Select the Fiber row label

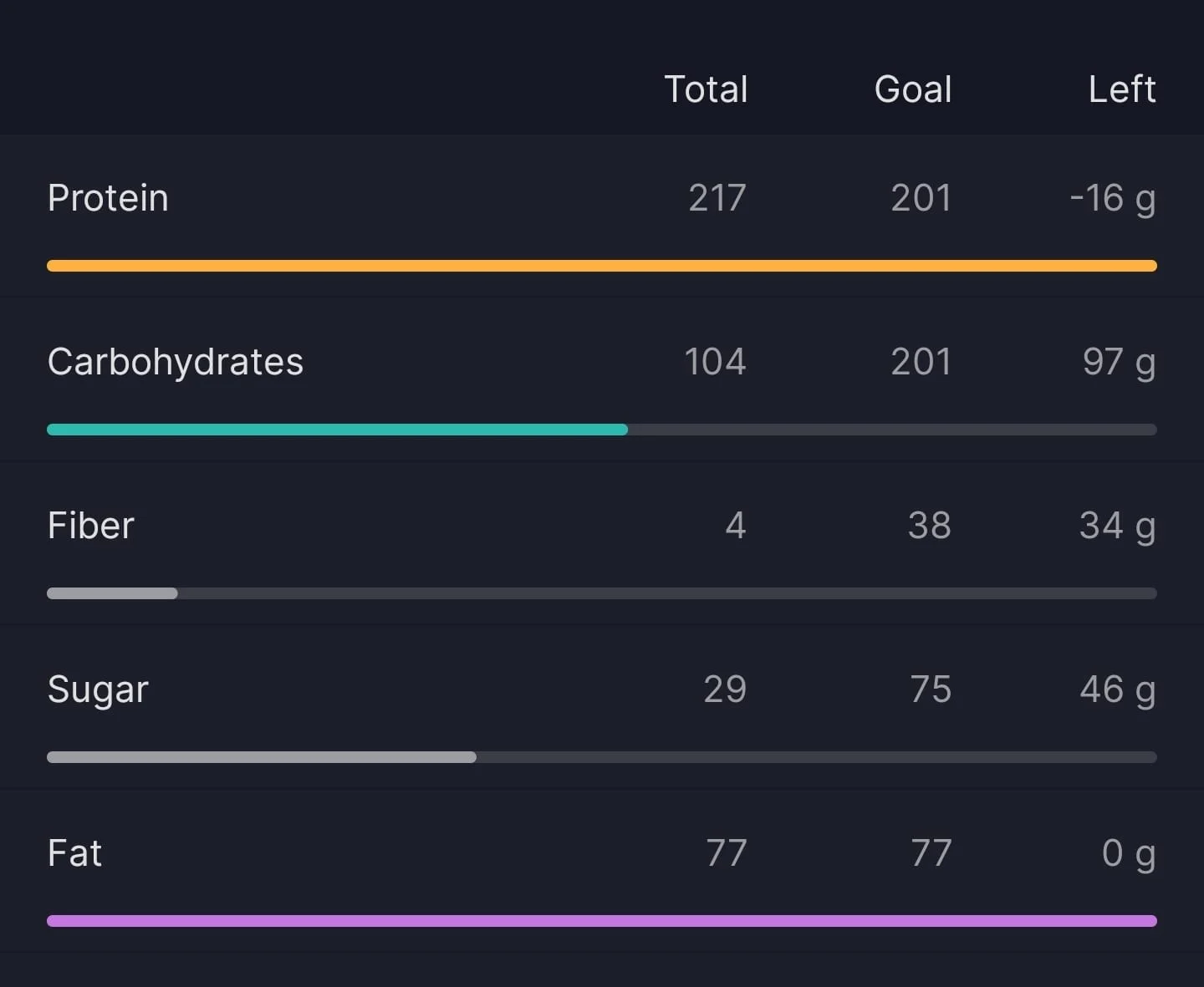pos(91,526)
